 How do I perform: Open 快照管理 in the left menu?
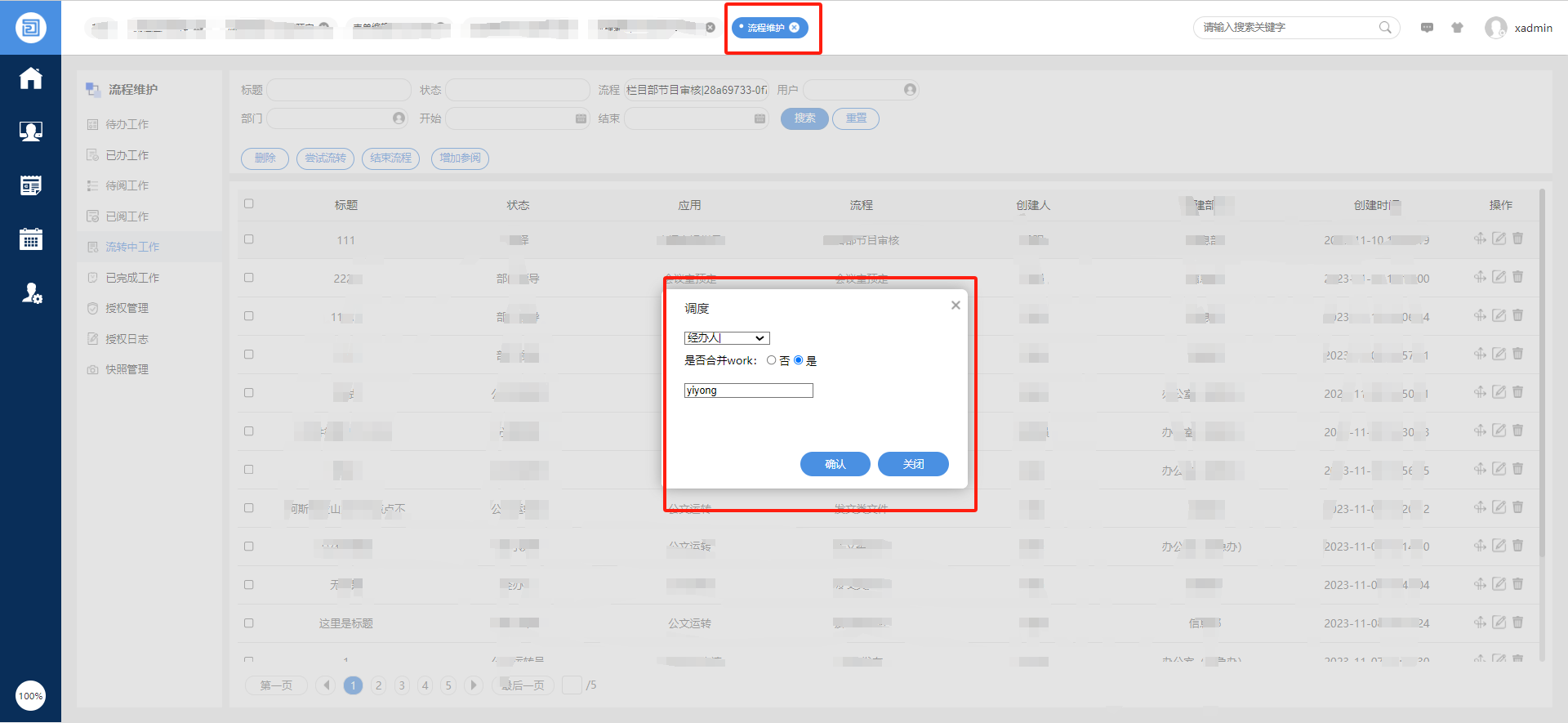coord(127,369)
